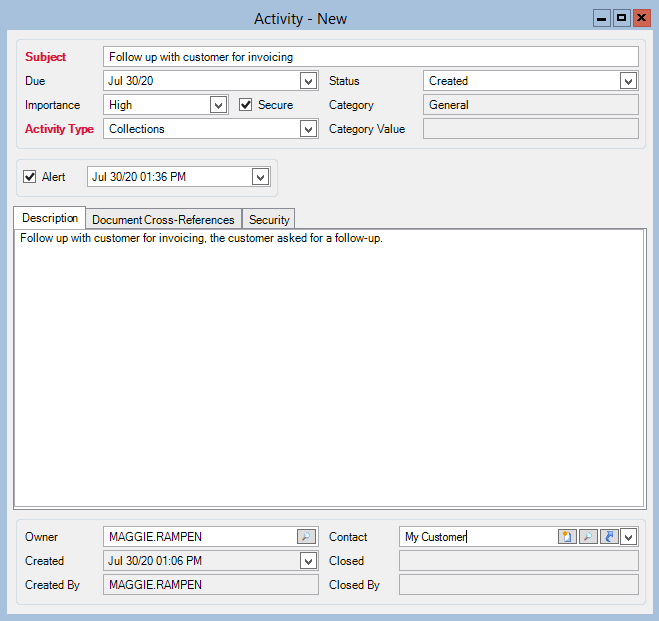This screenshot has height=621, width=659.
Task: Click the blue arrow icon in Contact field
Action: pos(608,537)
